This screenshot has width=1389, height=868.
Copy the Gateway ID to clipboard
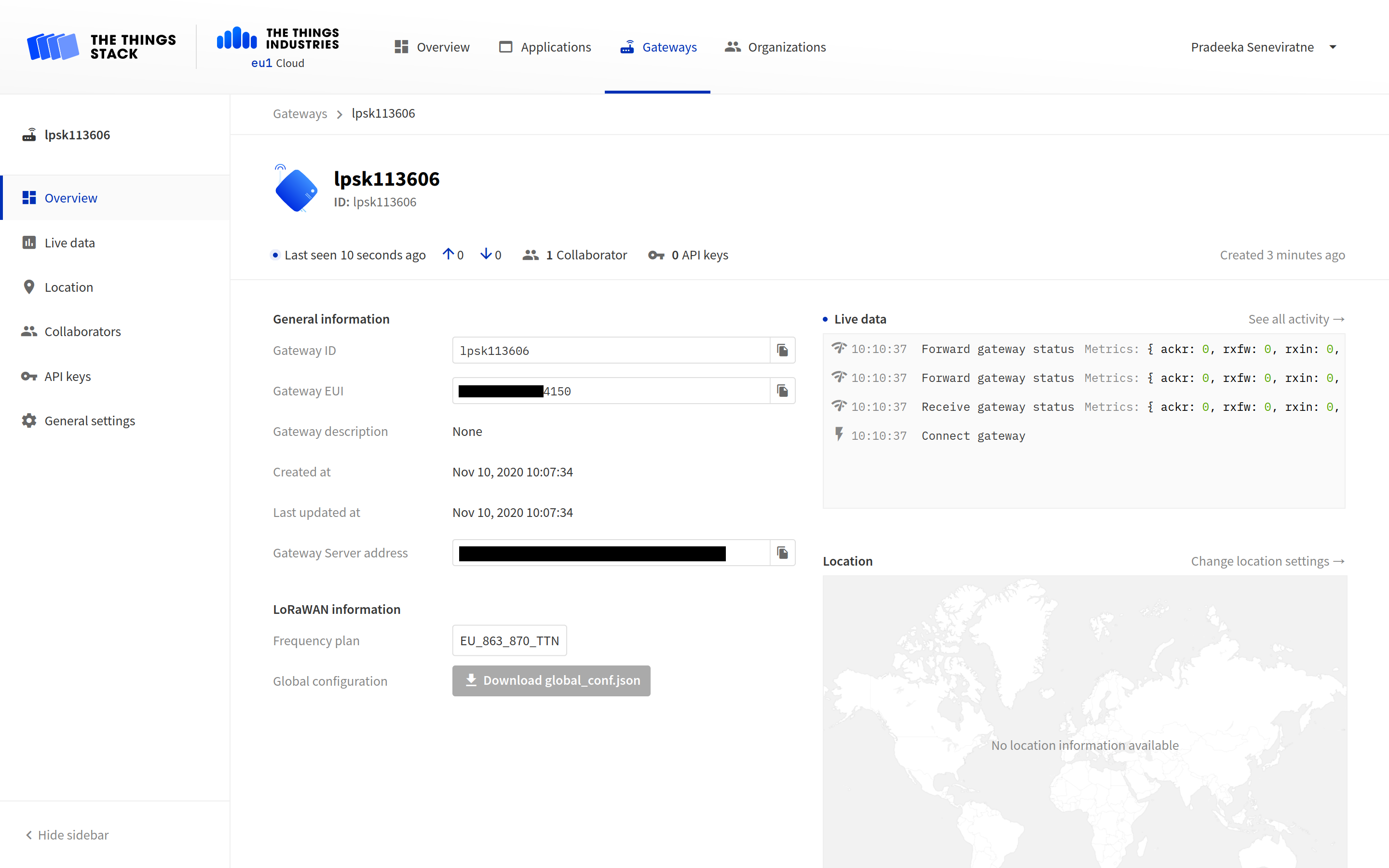coord(782,350)
